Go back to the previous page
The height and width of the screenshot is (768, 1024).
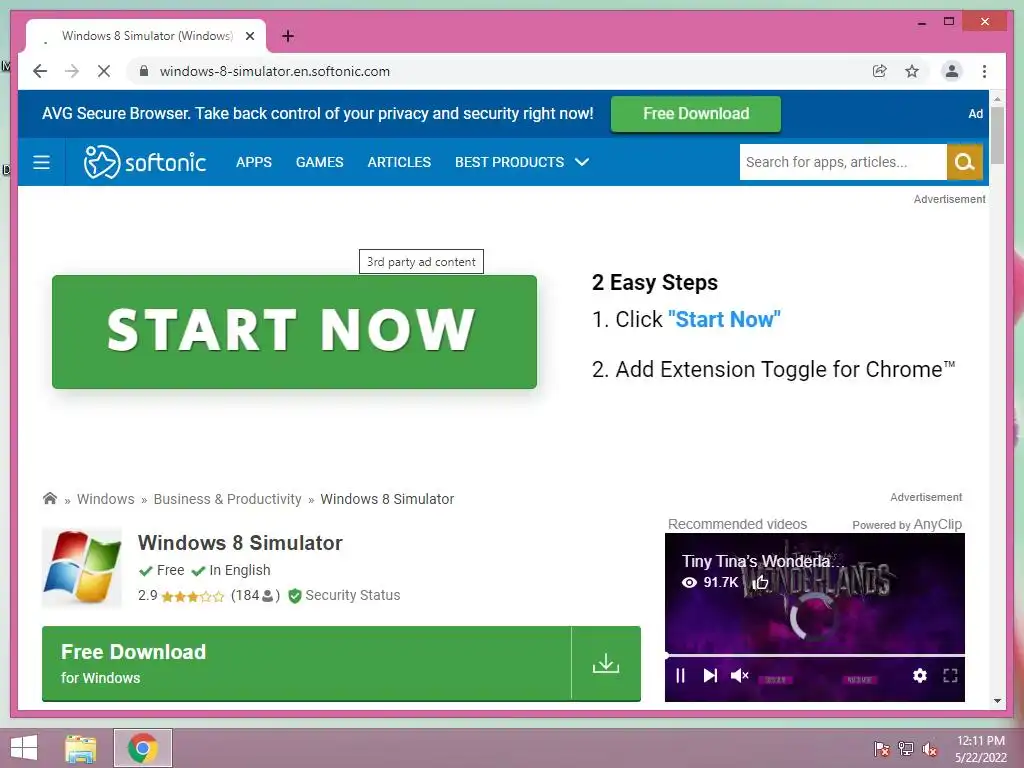pos(40,71)
